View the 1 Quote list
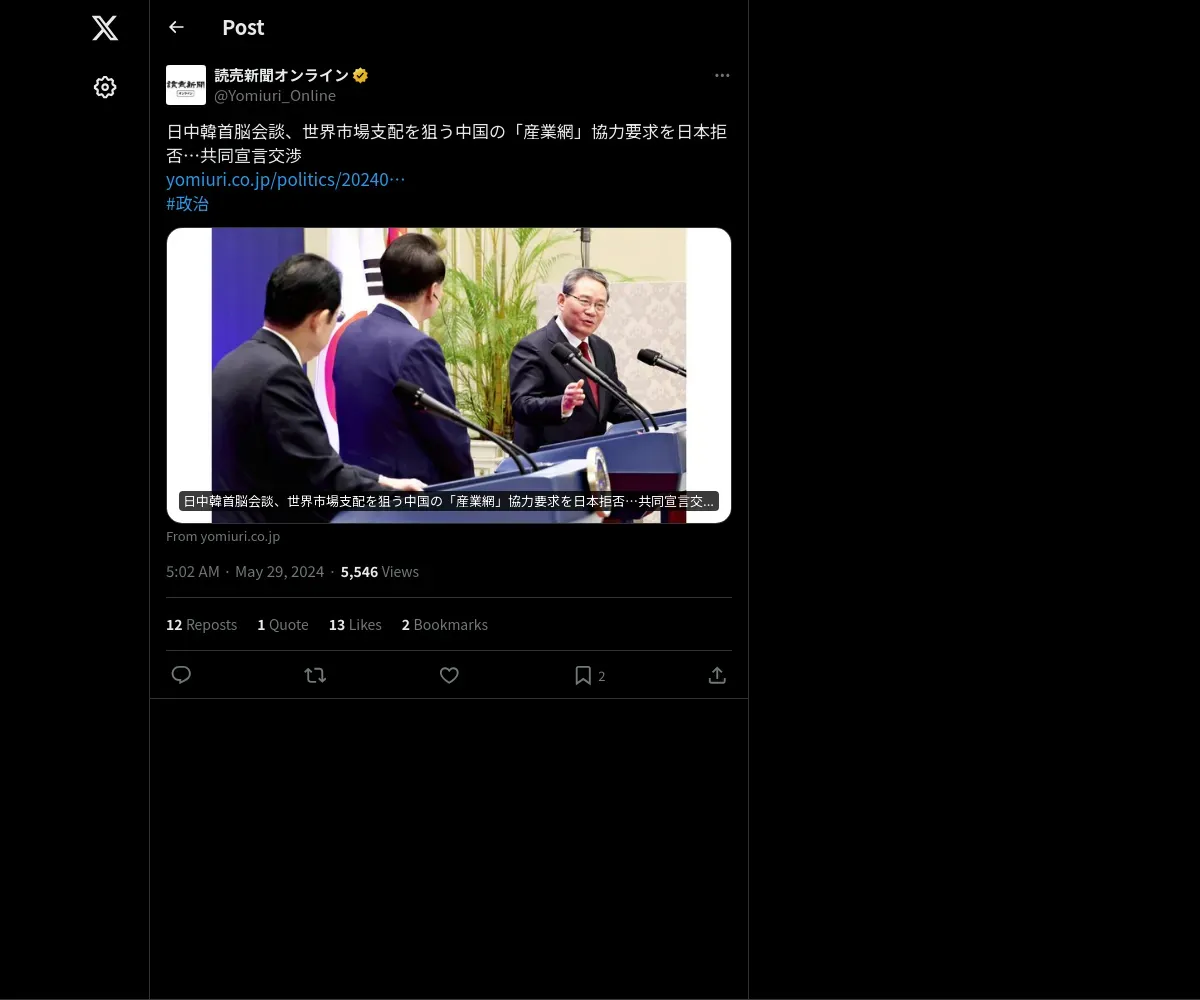1200x1000 pixels. (x=283, y=625)
